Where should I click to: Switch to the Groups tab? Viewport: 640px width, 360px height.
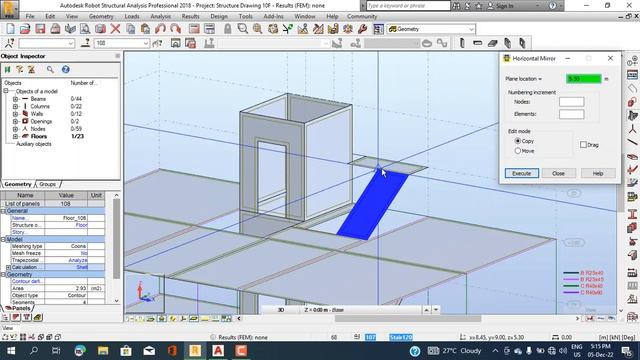click(48, 184)
